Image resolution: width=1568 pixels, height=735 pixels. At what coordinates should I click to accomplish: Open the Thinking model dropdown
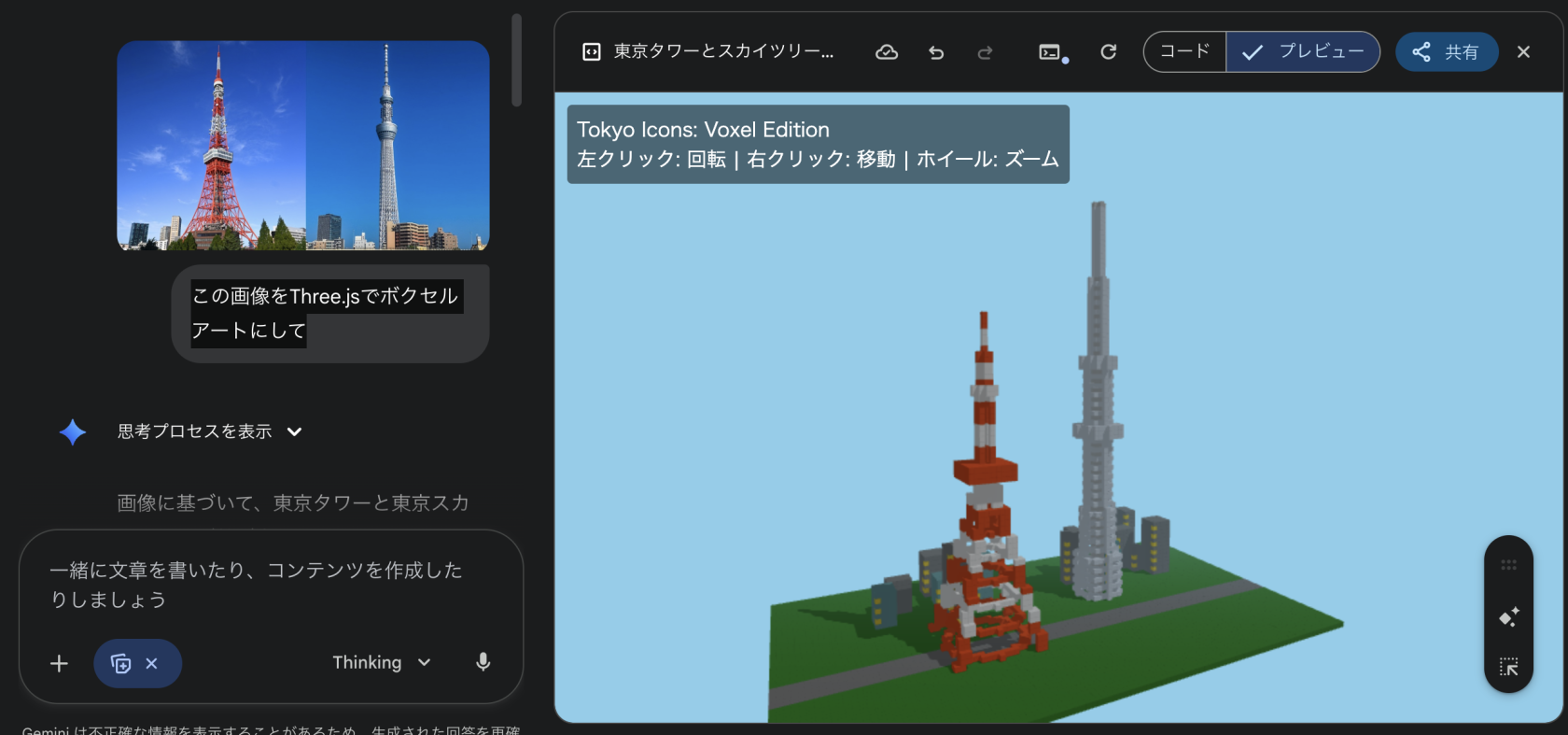click(x=382, y=662)
